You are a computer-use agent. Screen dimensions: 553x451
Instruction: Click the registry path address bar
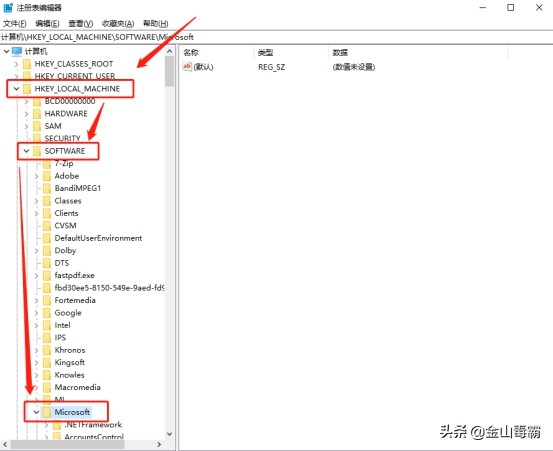click(x=276, y=37)
